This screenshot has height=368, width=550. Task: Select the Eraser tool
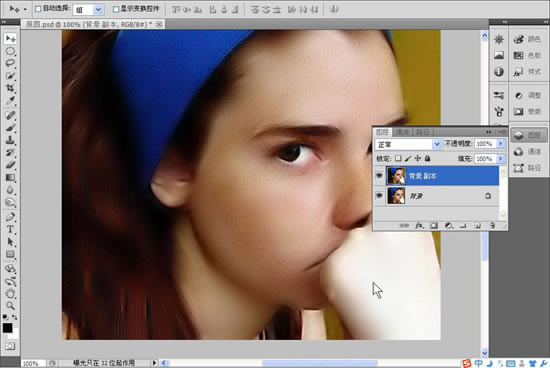click(10, 165)
